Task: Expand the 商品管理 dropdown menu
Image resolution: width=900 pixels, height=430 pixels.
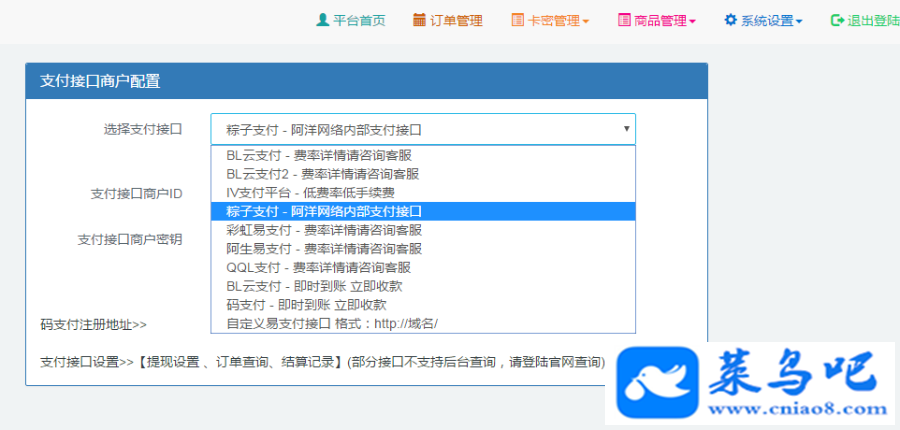Action: tap(657, 21)
